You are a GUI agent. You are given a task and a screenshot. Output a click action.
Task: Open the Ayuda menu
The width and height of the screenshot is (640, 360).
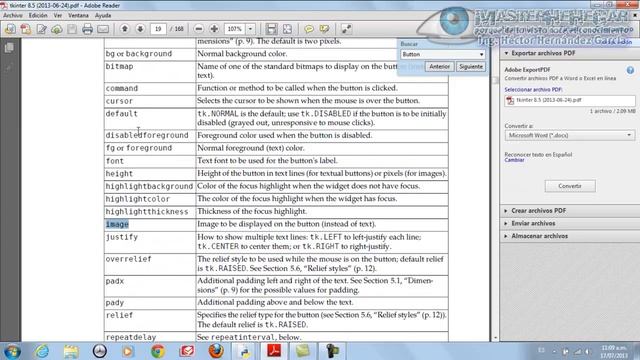pyautogui.click(x=103, y=16)
